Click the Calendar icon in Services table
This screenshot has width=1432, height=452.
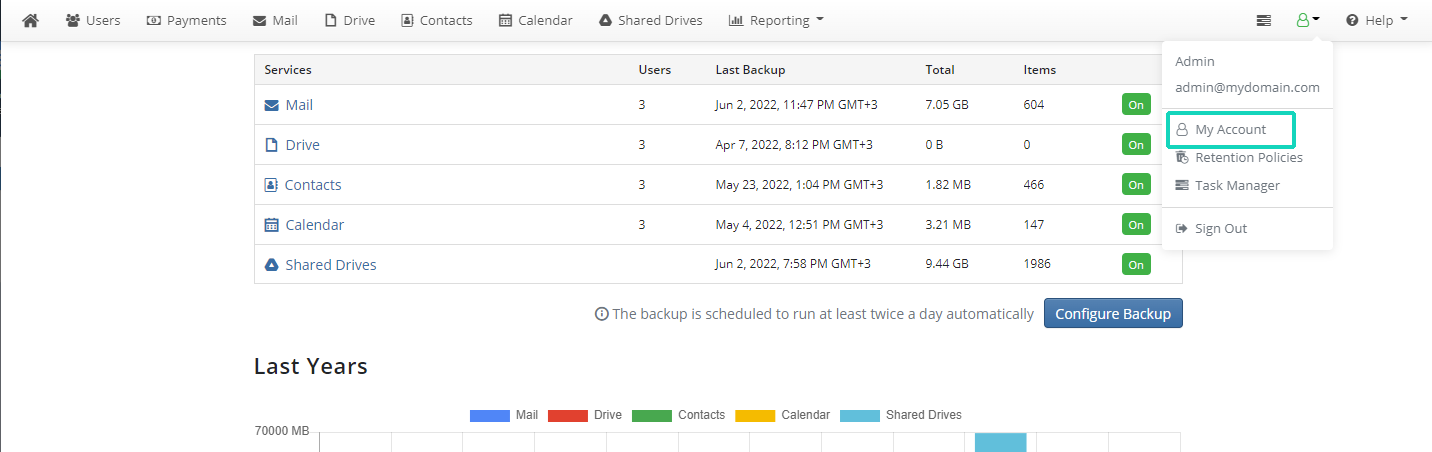(x=271, y=225)
